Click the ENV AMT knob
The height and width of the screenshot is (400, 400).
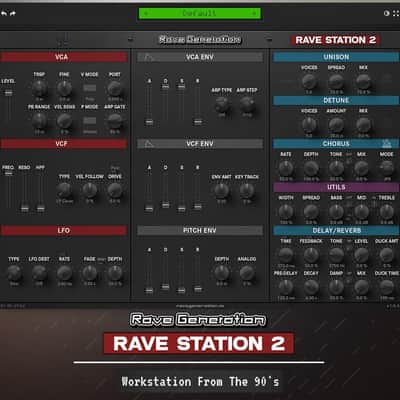(222, 190)
